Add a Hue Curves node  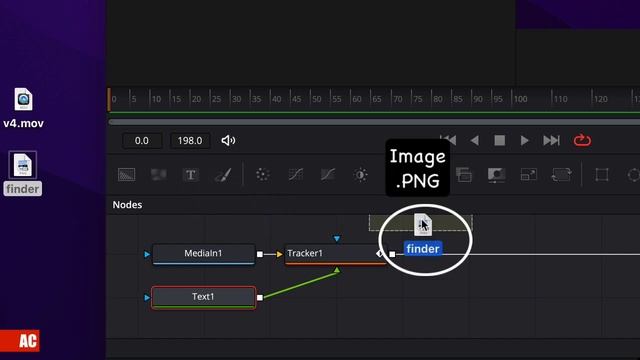[x=328, y=175]
